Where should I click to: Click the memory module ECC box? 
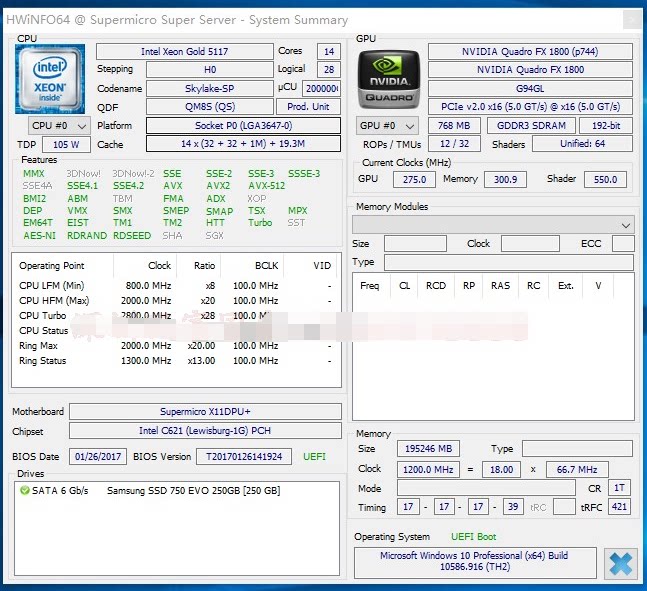(x=623, y=243)
